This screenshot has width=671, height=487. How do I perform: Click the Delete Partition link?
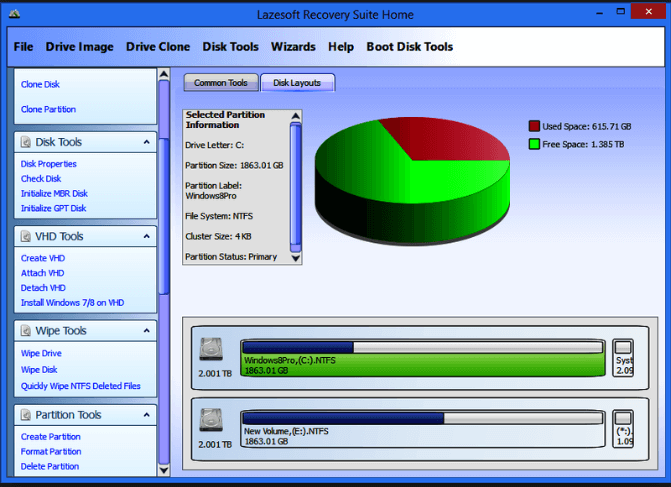coord(50,466)
